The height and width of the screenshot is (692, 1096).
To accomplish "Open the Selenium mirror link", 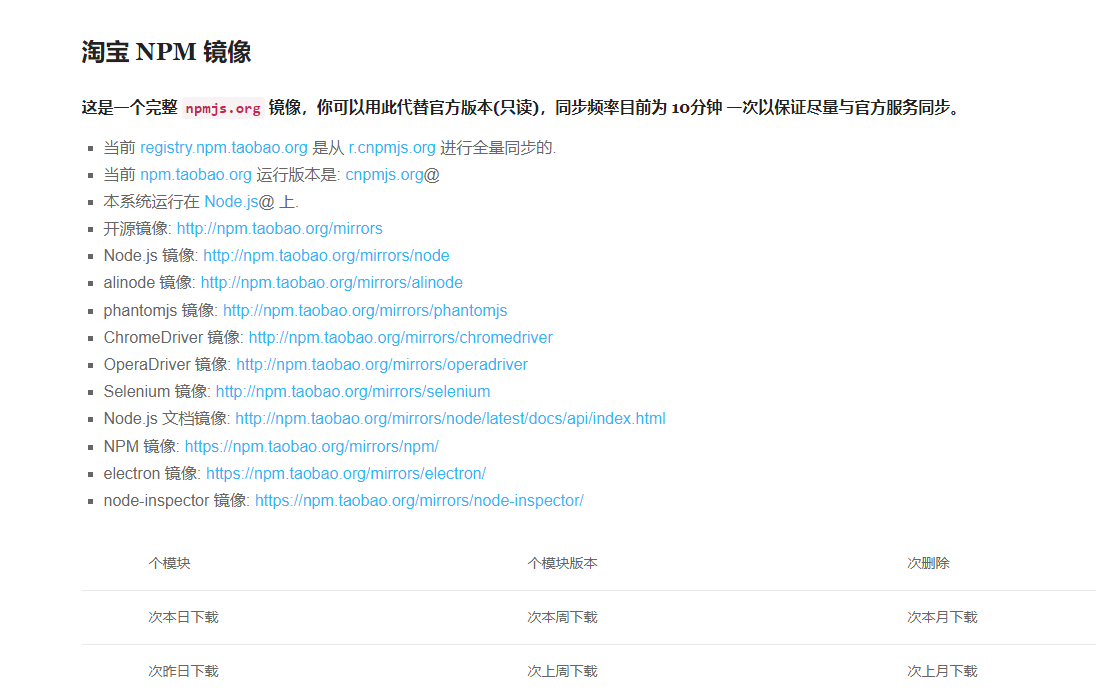I will 353,391.
